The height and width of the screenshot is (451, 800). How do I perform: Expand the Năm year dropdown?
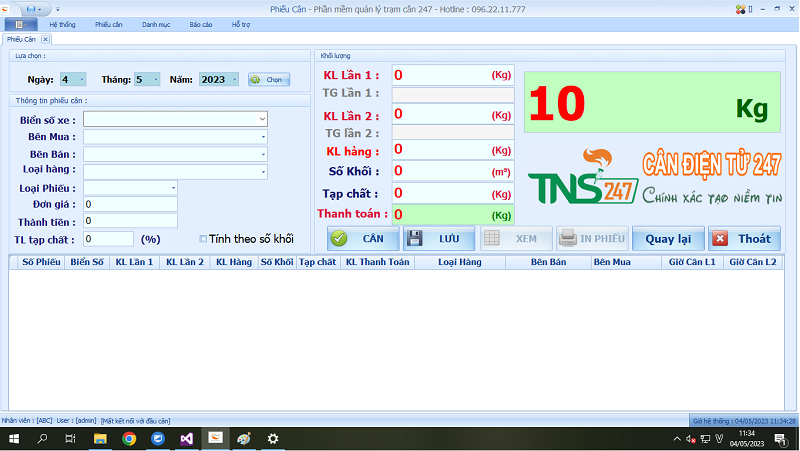pos(234,79)
